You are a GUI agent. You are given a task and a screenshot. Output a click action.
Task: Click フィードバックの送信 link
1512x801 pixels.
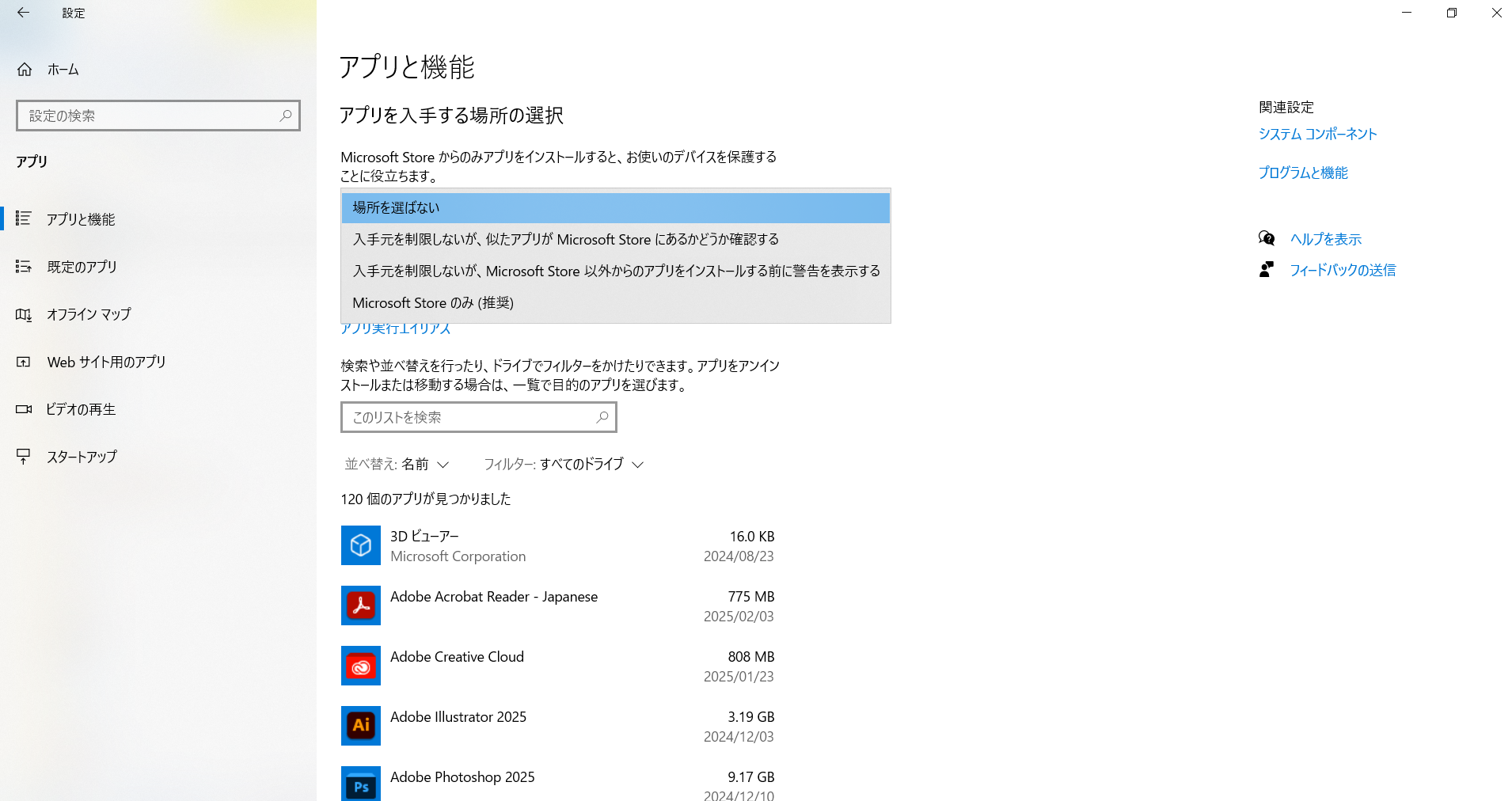click(x=1343, y=270)
